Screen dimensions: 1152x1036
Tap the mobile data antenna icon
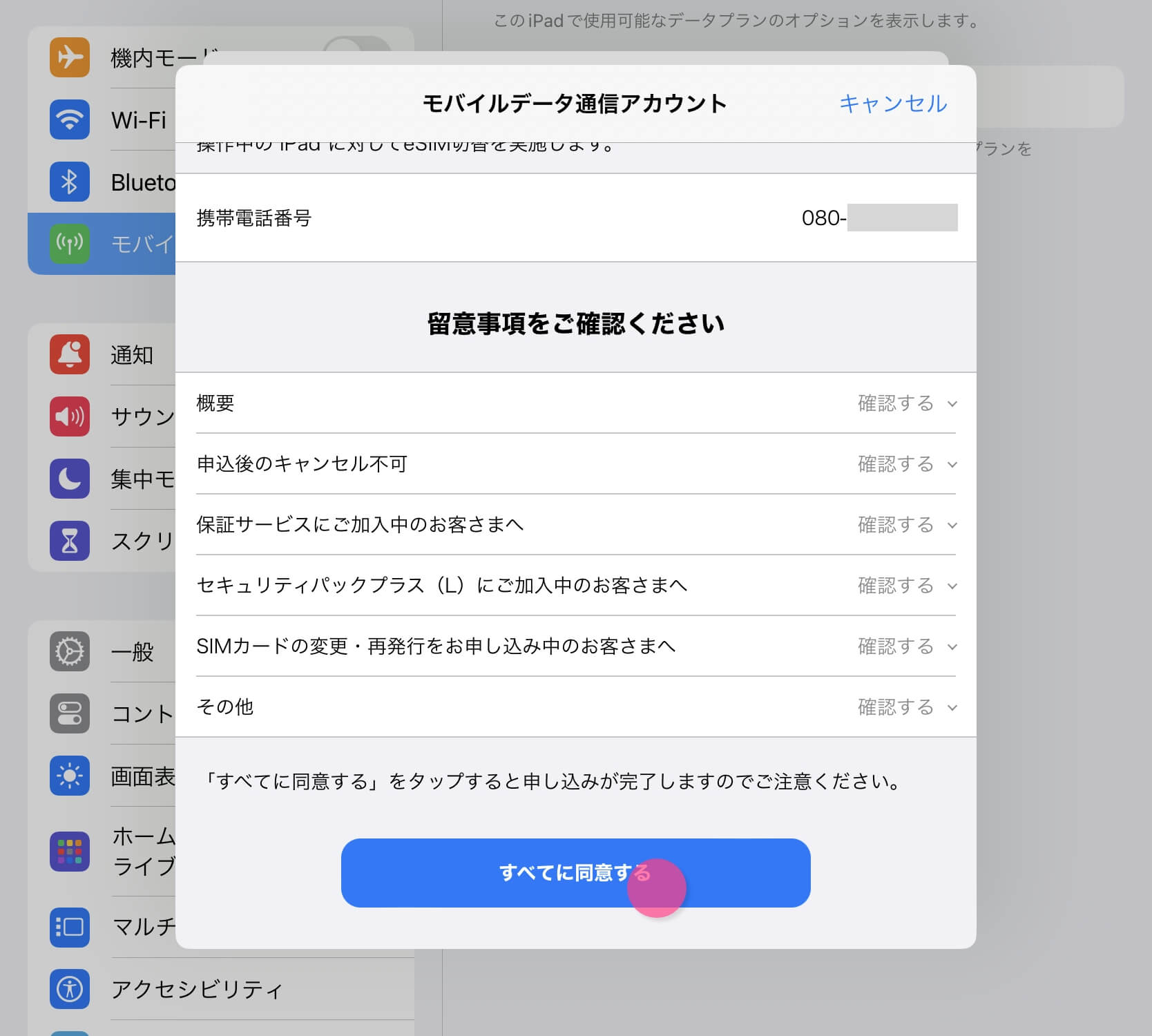70,244
